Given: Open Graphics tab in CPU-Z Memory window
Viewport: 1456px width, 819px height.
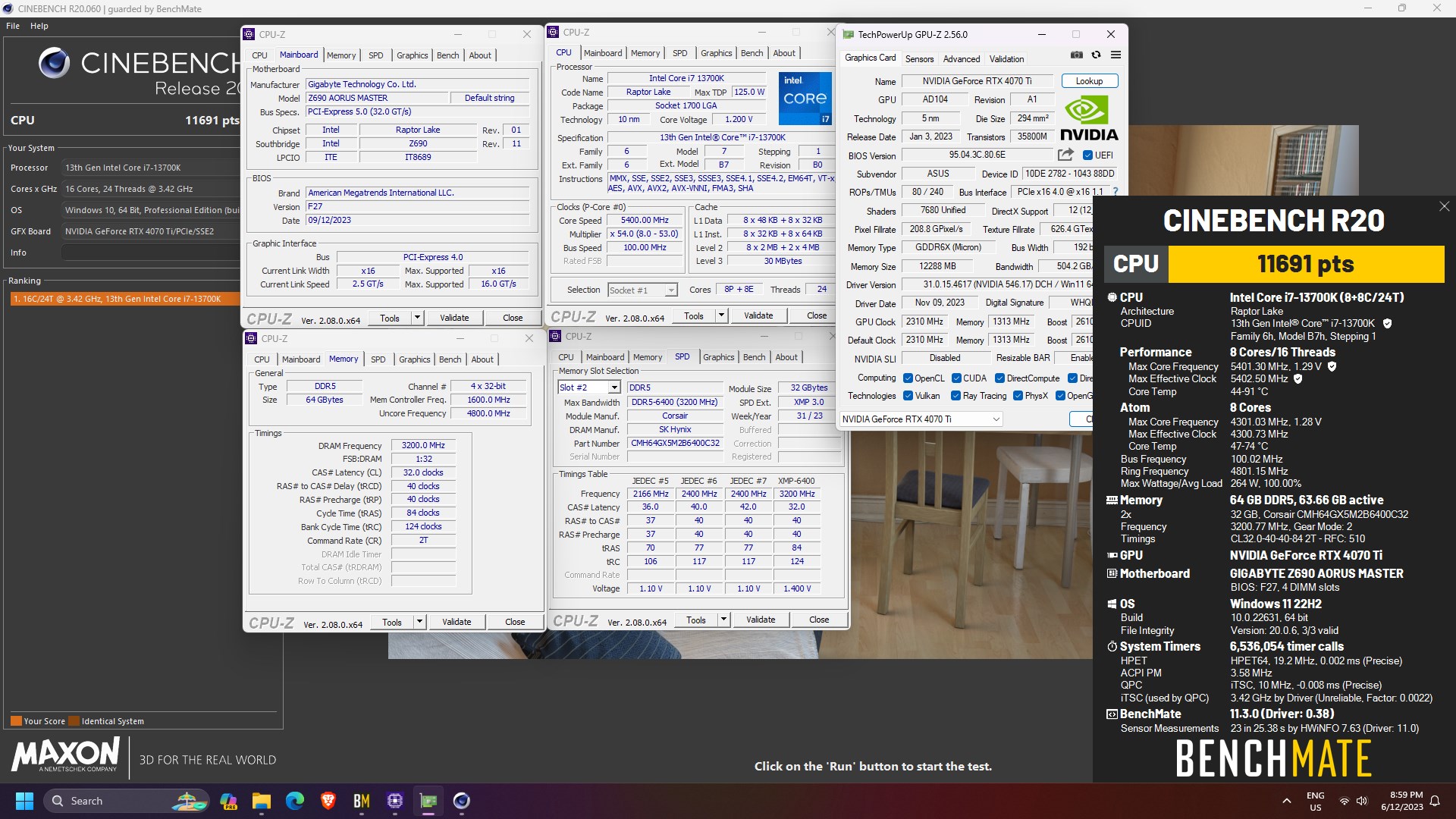Looking at the screenshot, I should [x=414, y=359].
